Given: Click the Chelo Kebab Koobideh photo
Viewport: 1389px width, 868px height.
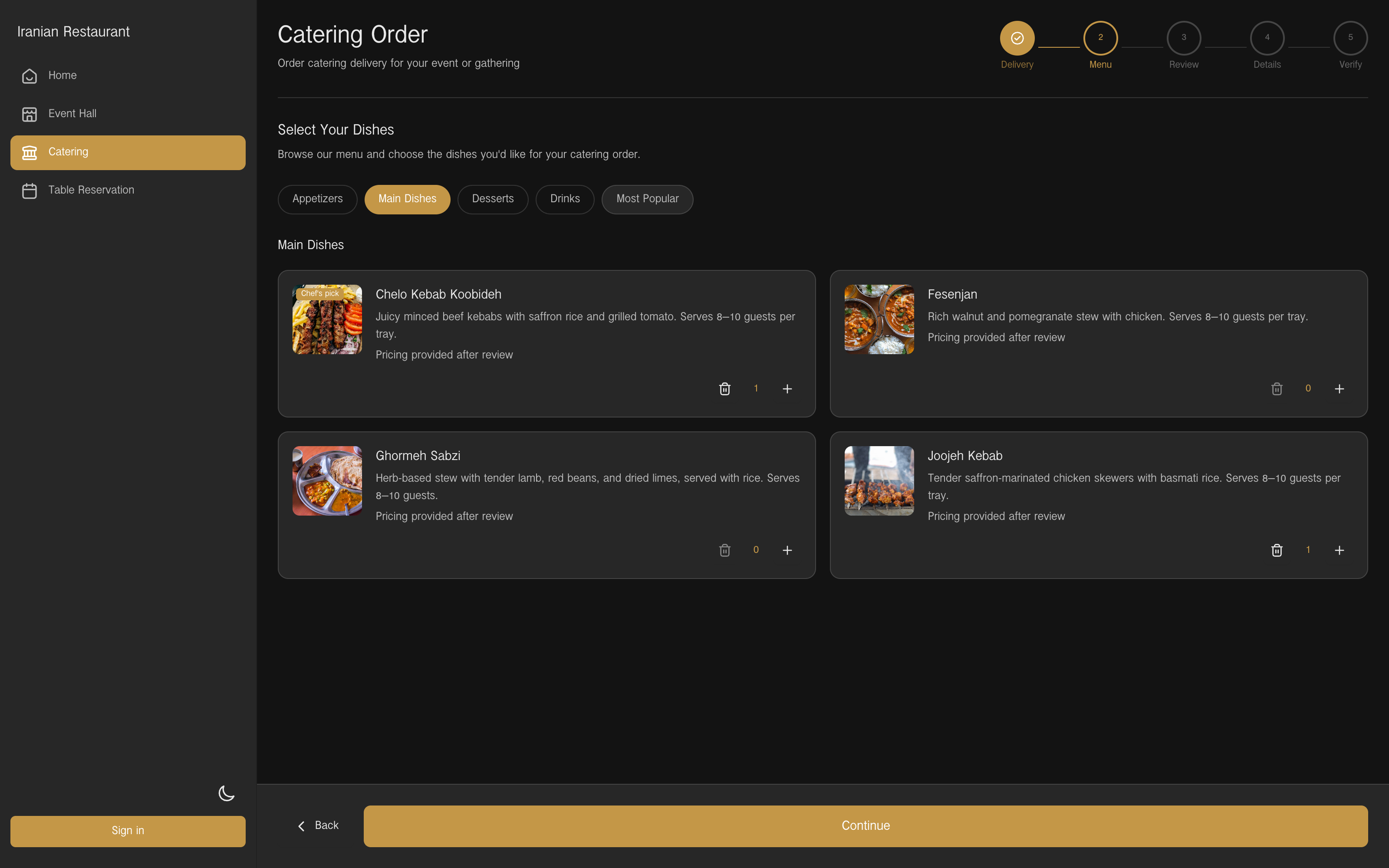Looking at the screenshot, I should click(x=327, y=319).
